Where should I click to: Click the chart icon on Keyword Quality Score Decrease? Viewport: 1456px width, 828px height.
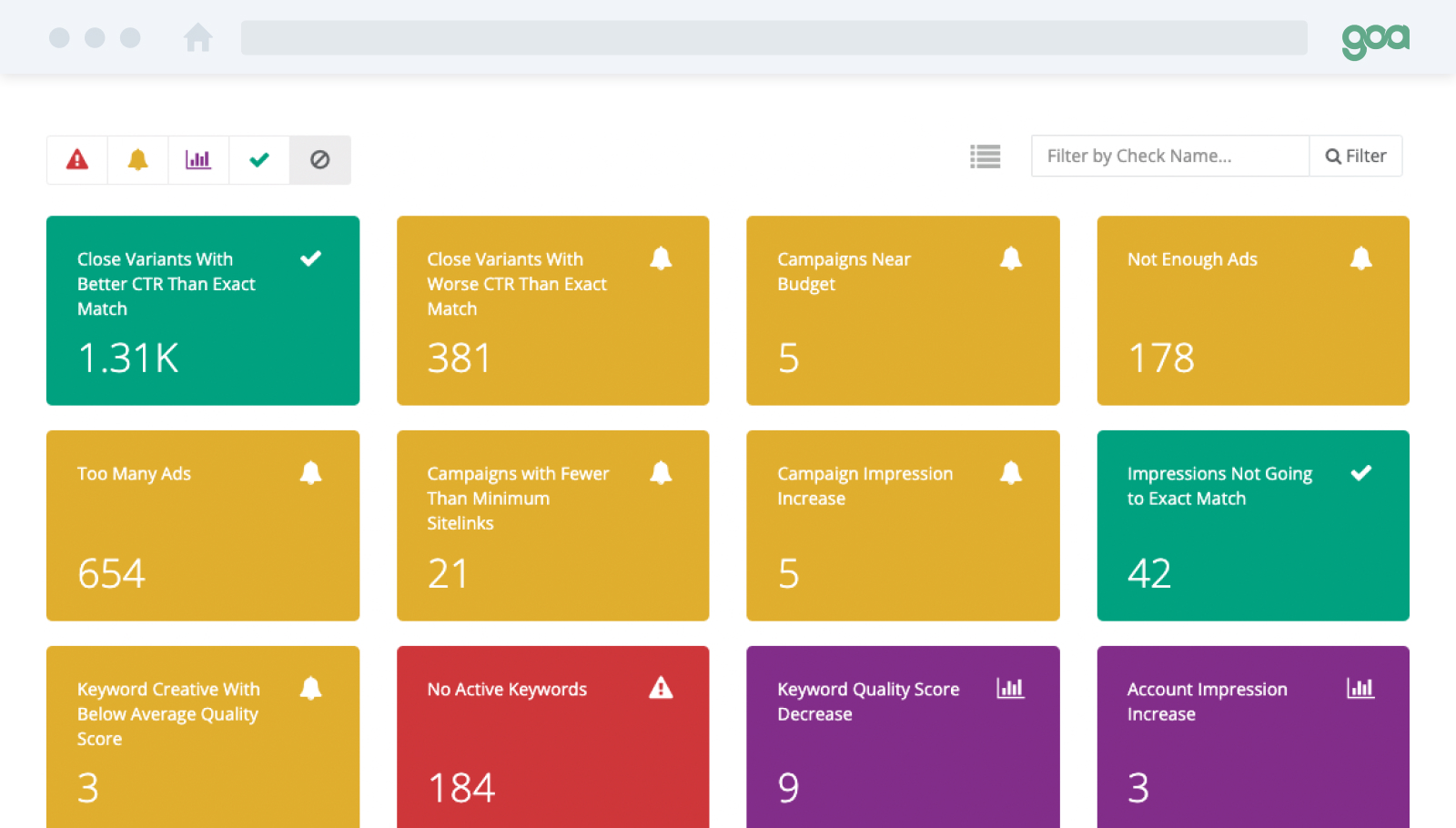pos(1011,688)
